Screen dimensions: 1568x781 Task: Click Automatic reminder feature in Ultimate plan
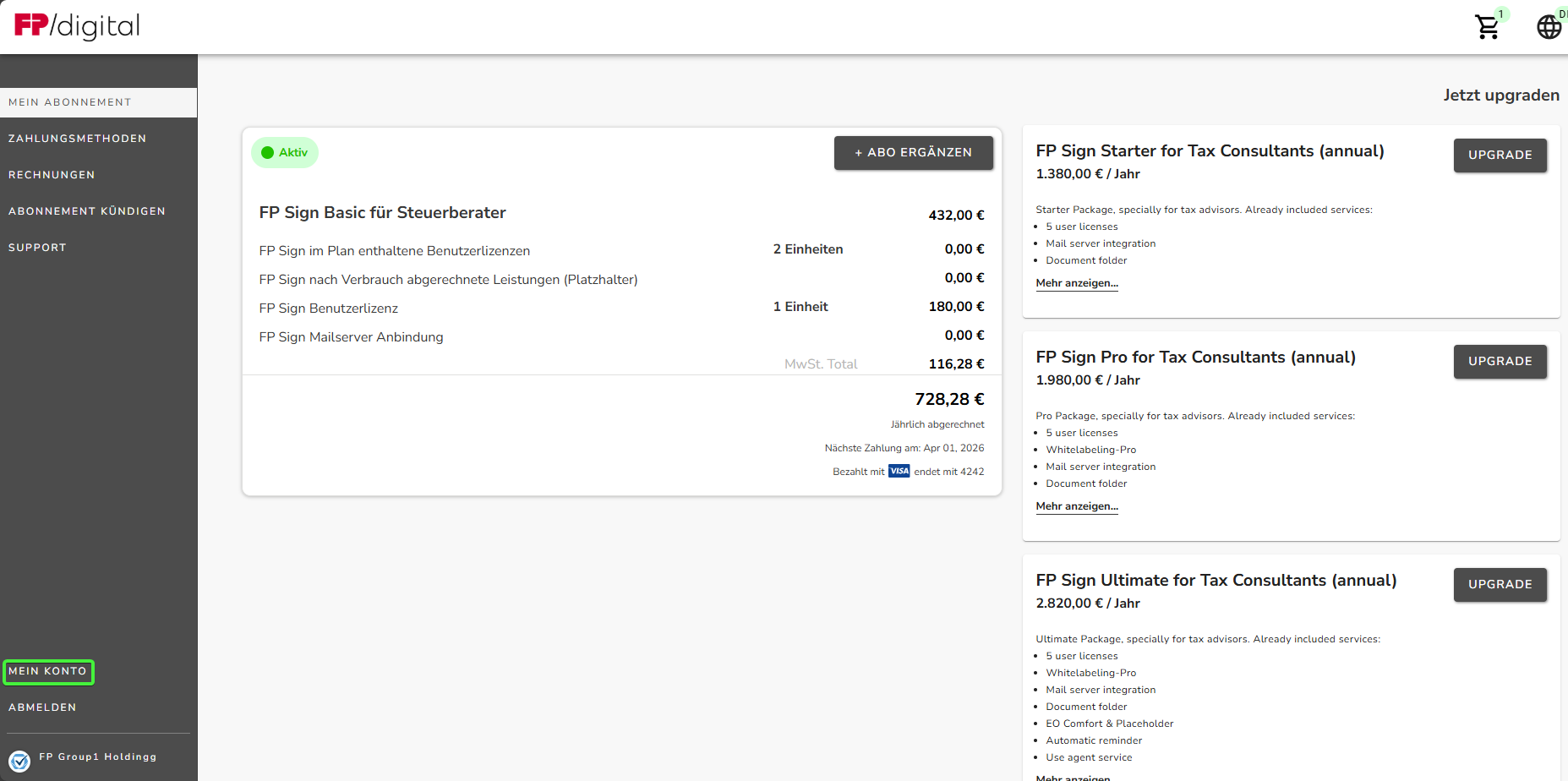pos(1094,740)
